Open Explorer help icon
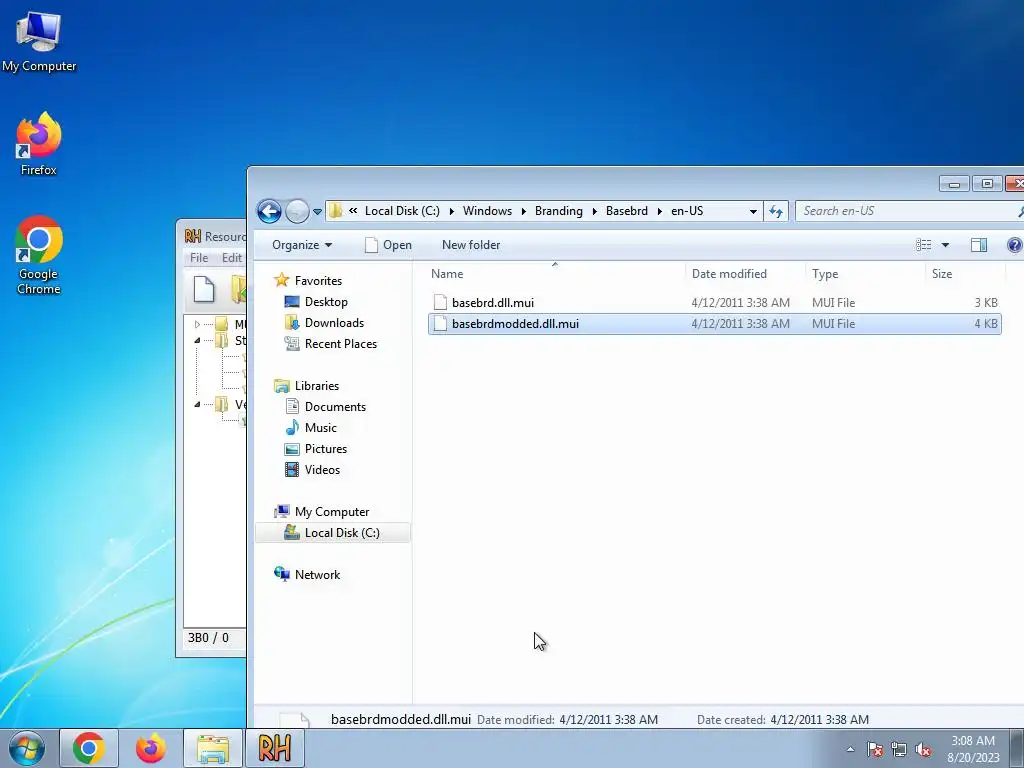The height and width of the screenshot is (768, 1024). pyautogui.click(x=1014, y=245)
